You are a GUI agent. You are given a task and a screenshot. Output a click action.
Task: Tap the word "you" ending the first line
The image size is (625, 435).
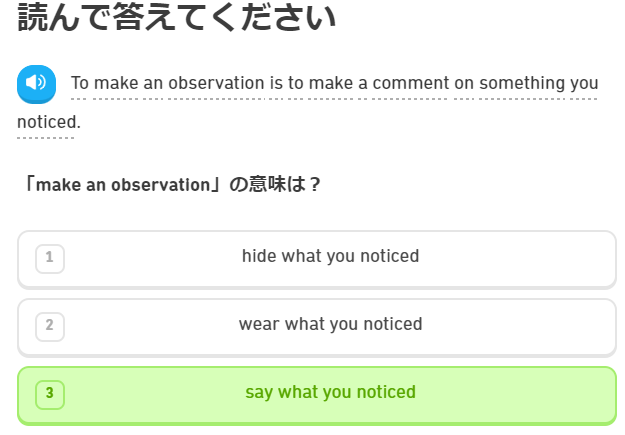coord(585,83)
